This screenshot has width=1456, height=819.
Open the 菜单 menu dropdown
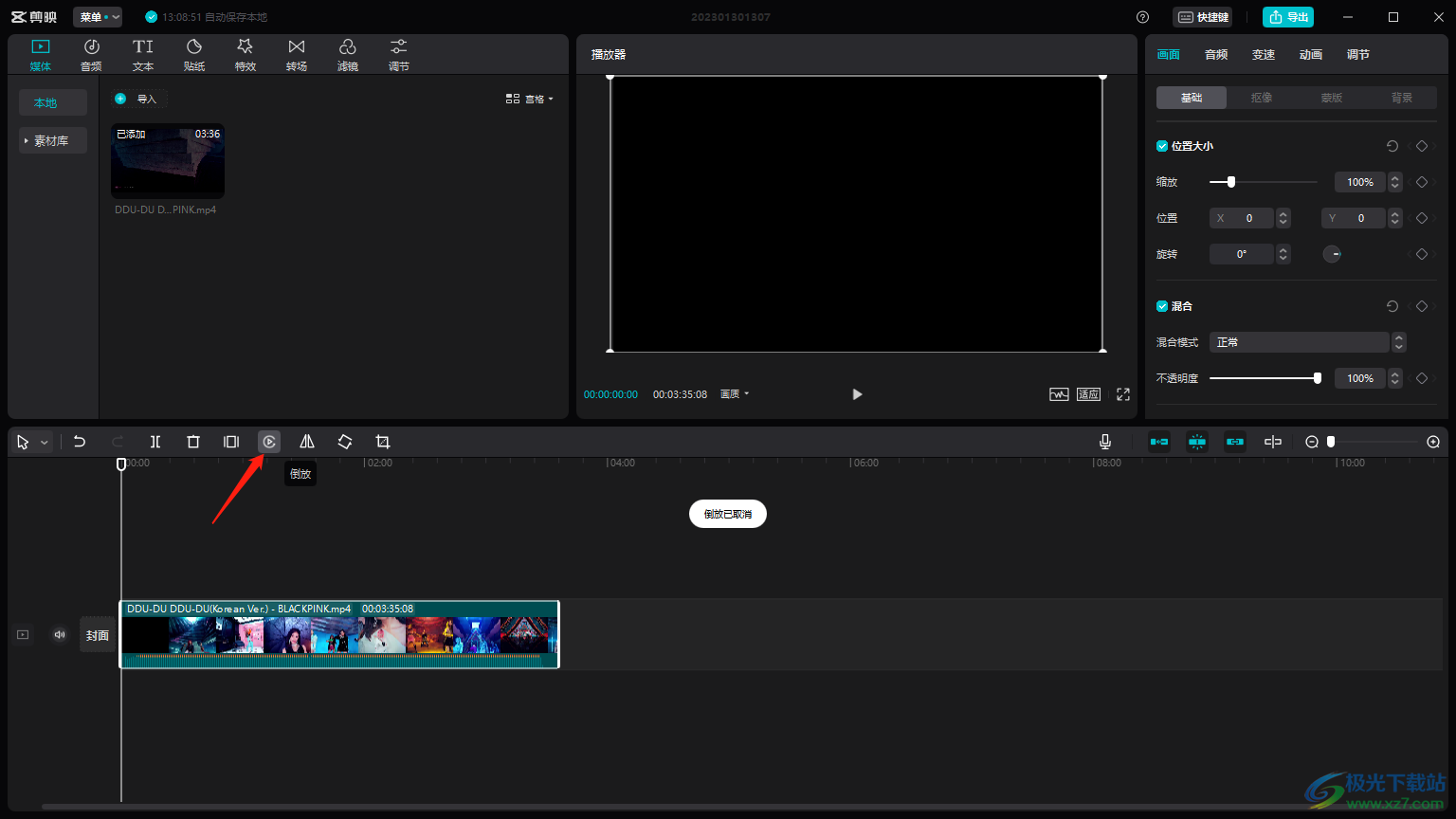pos(98,17)
